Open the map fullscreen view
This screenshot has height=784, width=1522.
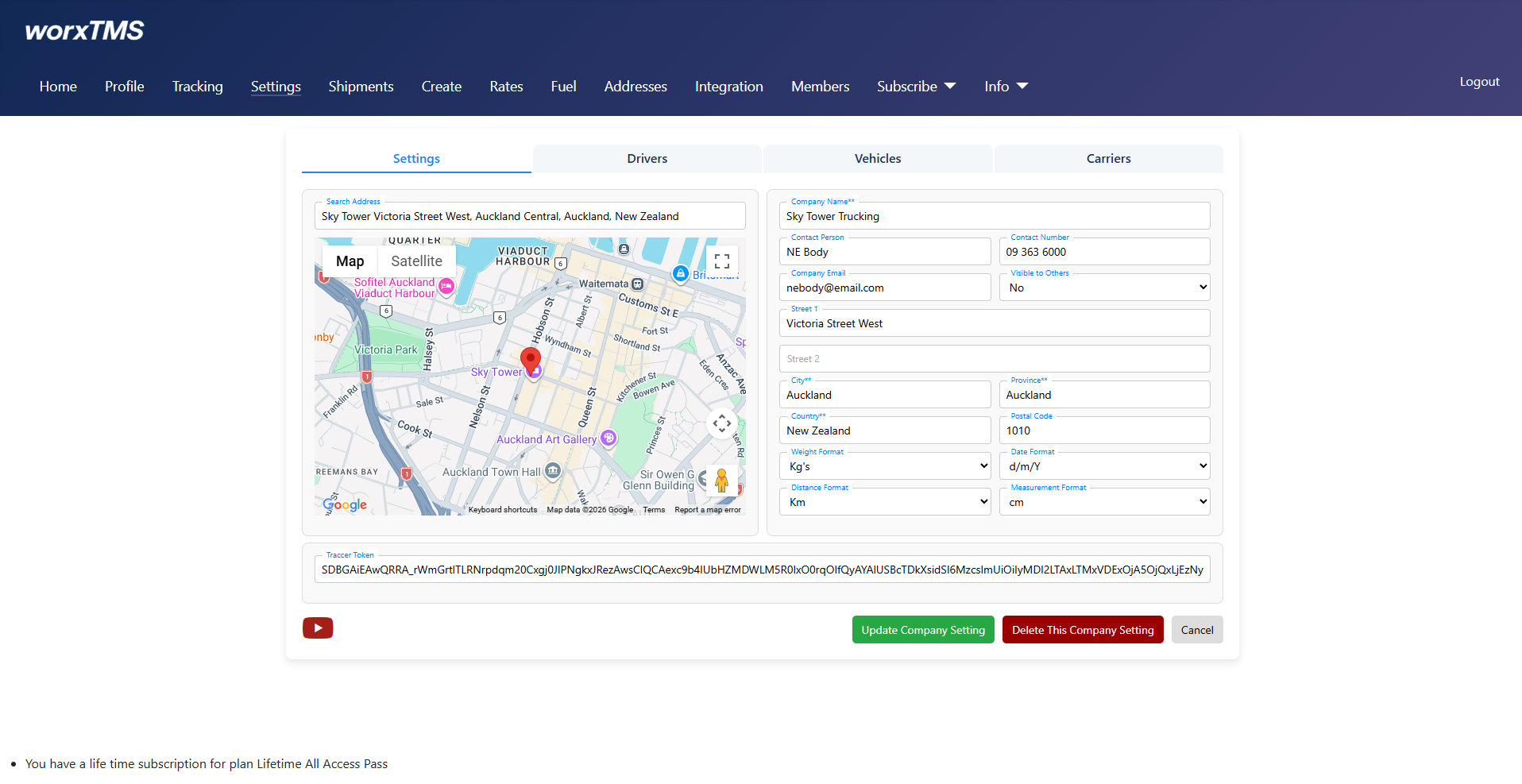coord(721,261)
